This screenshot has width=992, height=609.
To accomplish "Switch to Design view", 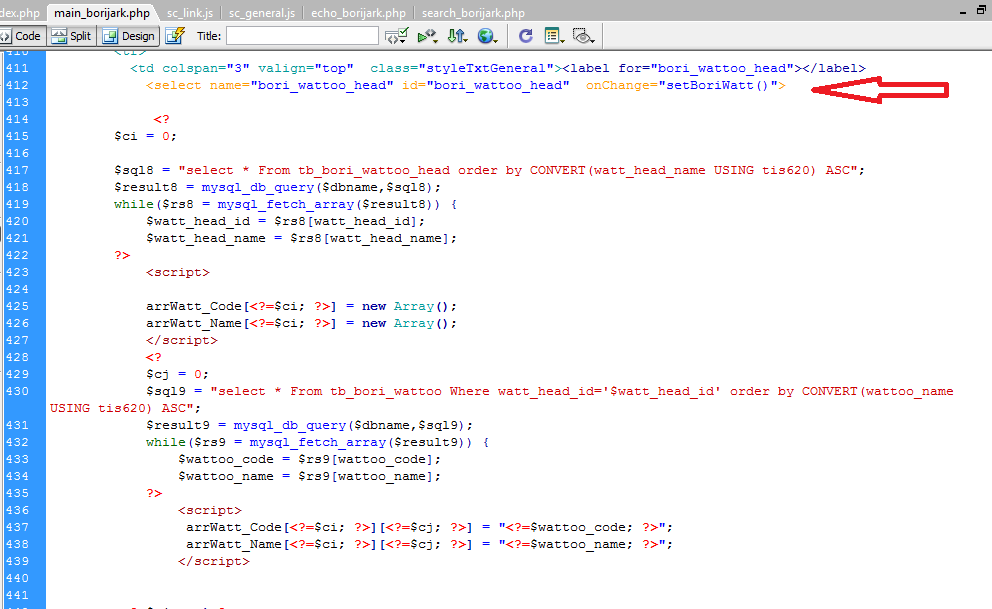I will [128, 36].
